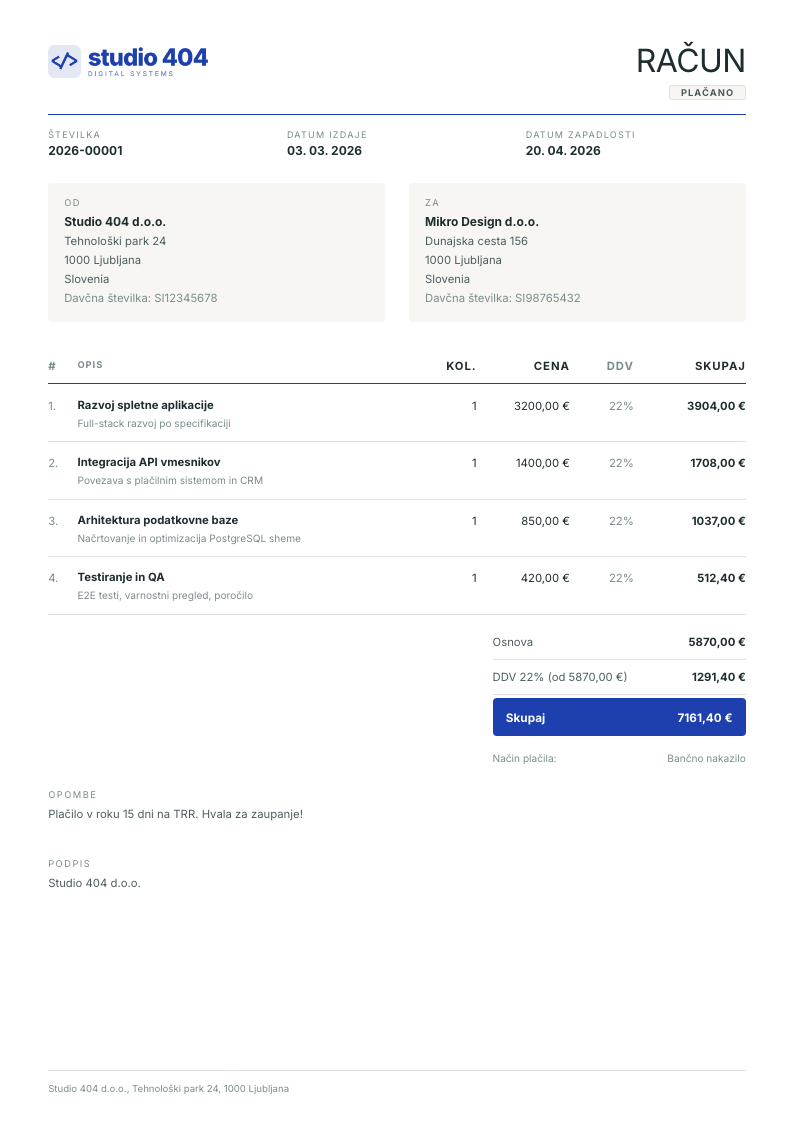Click the RAČUN document title

[691, 61]
